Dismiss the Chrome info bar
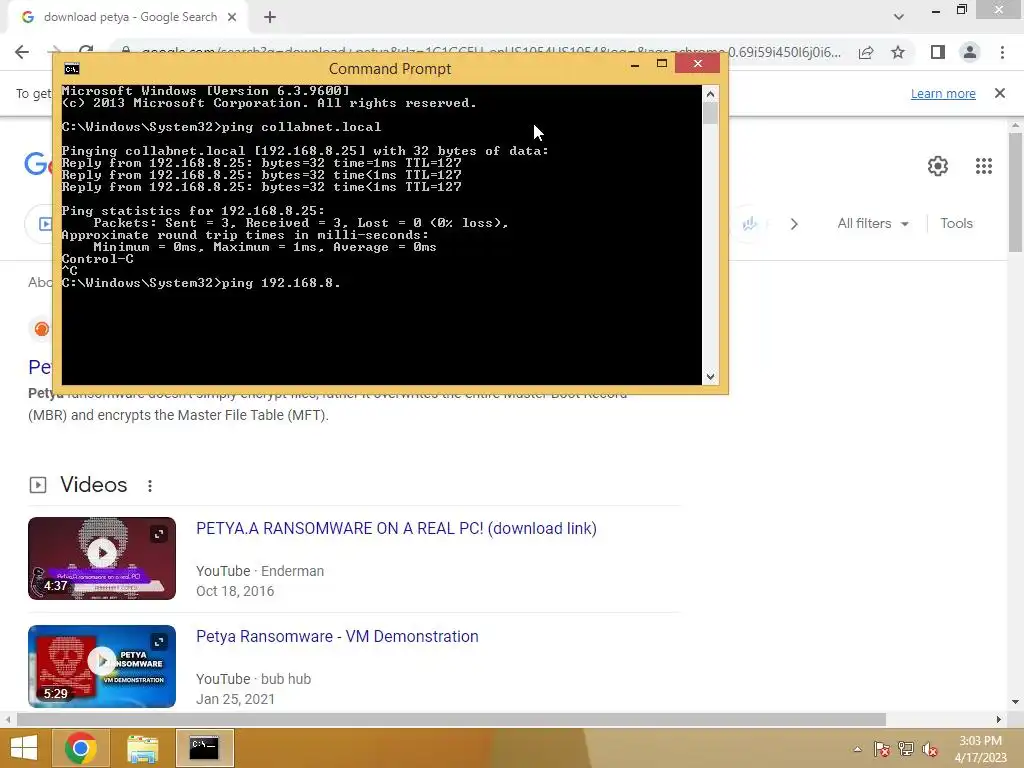Image resolution: width=1024 pixels, height=768 pixels. [x=1000, y=93]
